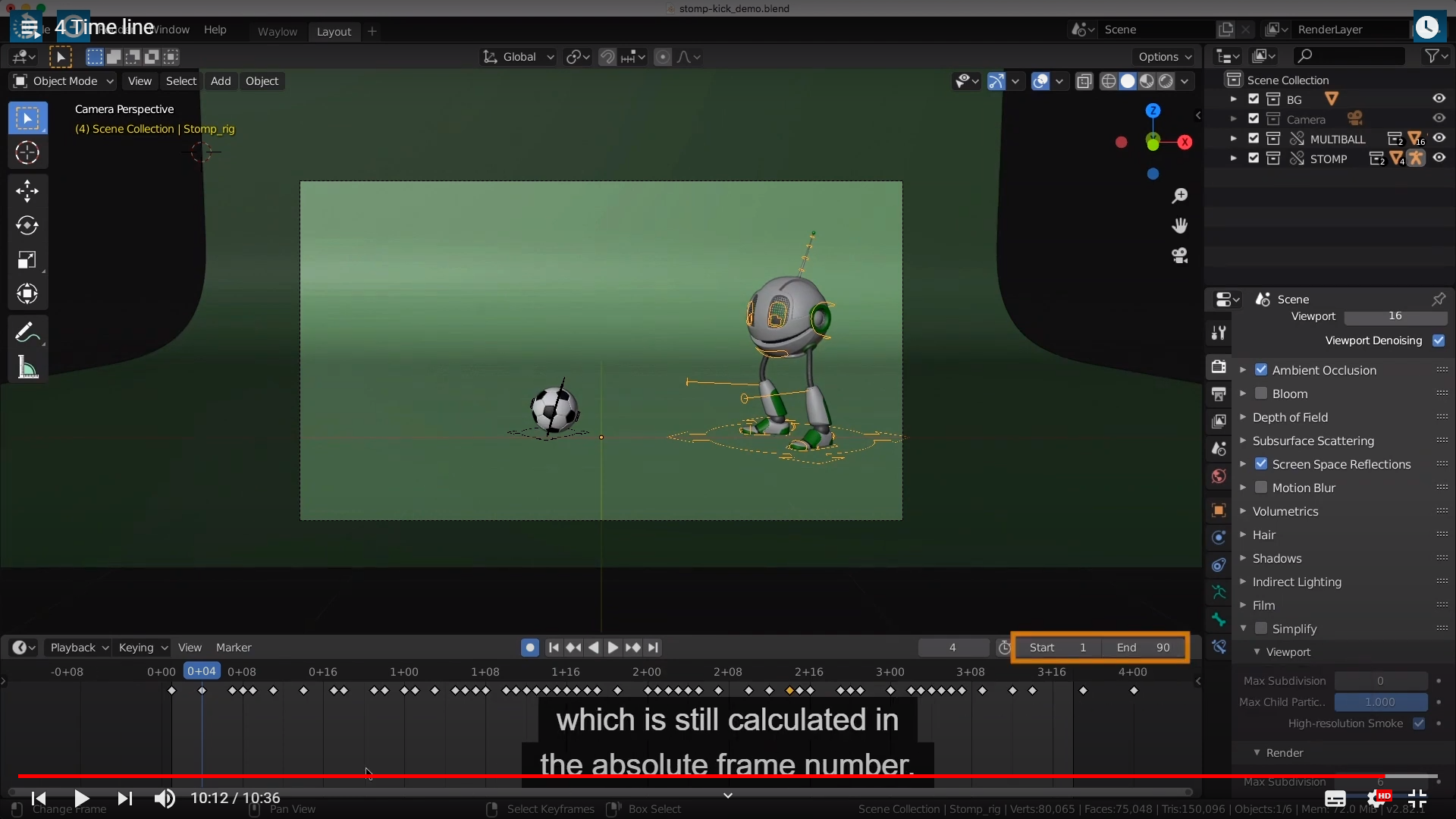Toggle camera view icon in viewport
1456x819 pixels.
[1179, 256]
